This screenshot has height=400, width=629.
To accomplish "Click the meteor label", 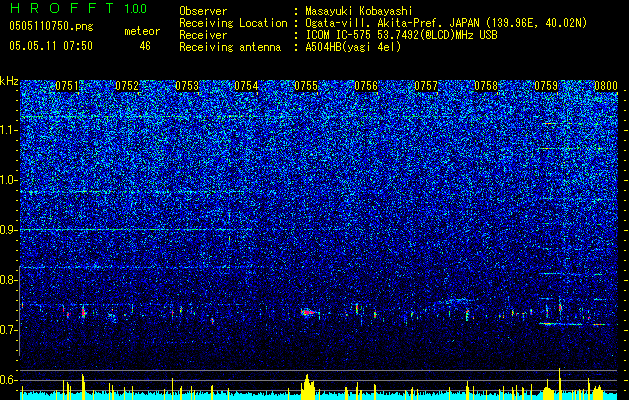I will click(x=142, y=31).
